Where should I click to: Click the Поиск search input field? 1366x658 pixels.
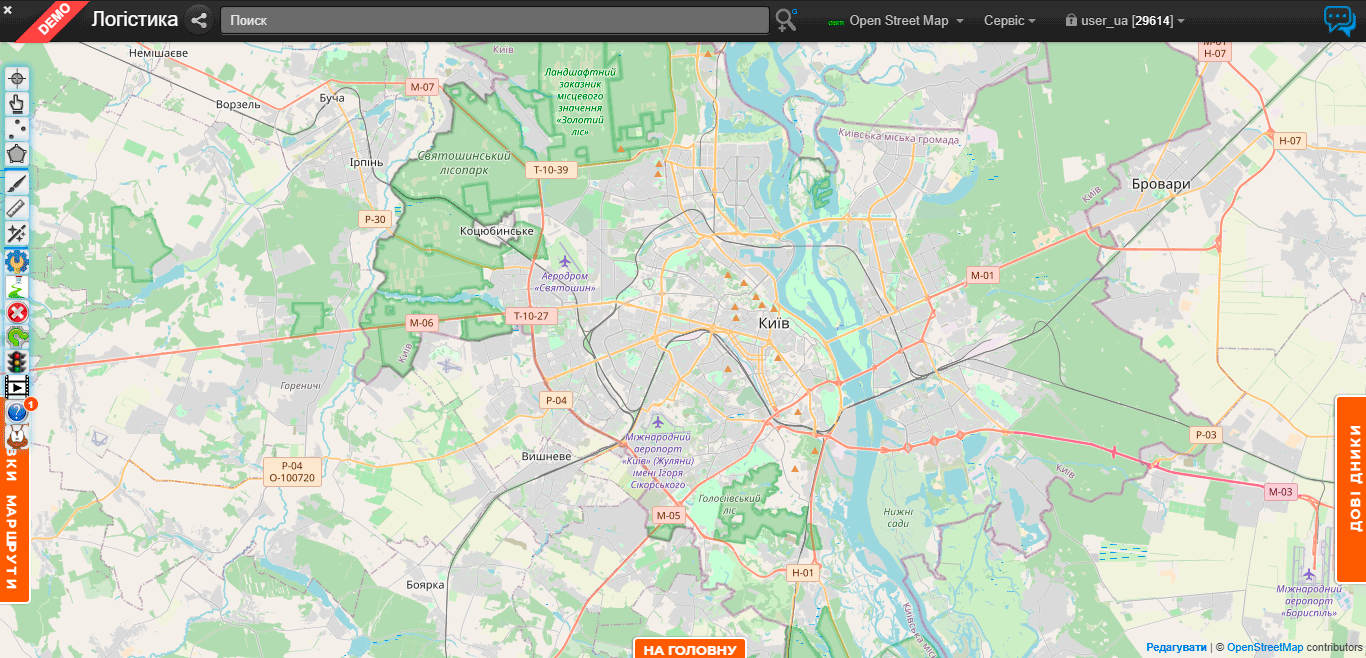tap(494, 20)
